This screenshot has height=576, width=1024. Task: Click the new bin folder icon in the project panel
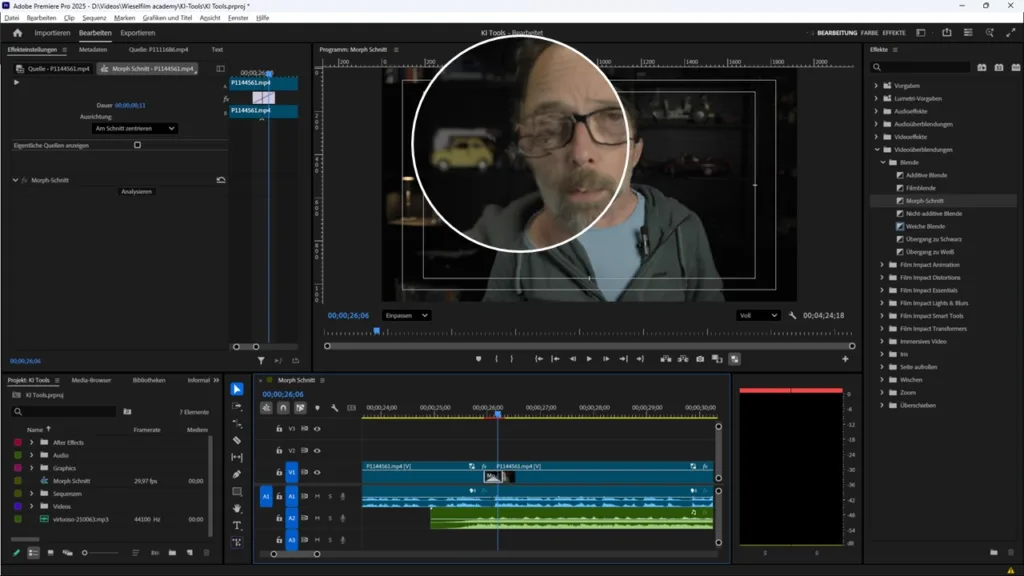tap(172, 552)
